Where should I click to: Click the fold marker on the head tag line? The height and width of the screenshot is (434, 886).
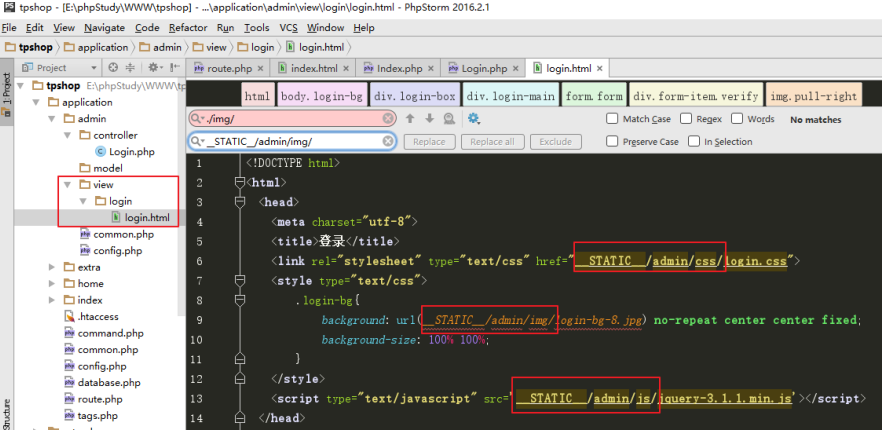tap(240, 202)
